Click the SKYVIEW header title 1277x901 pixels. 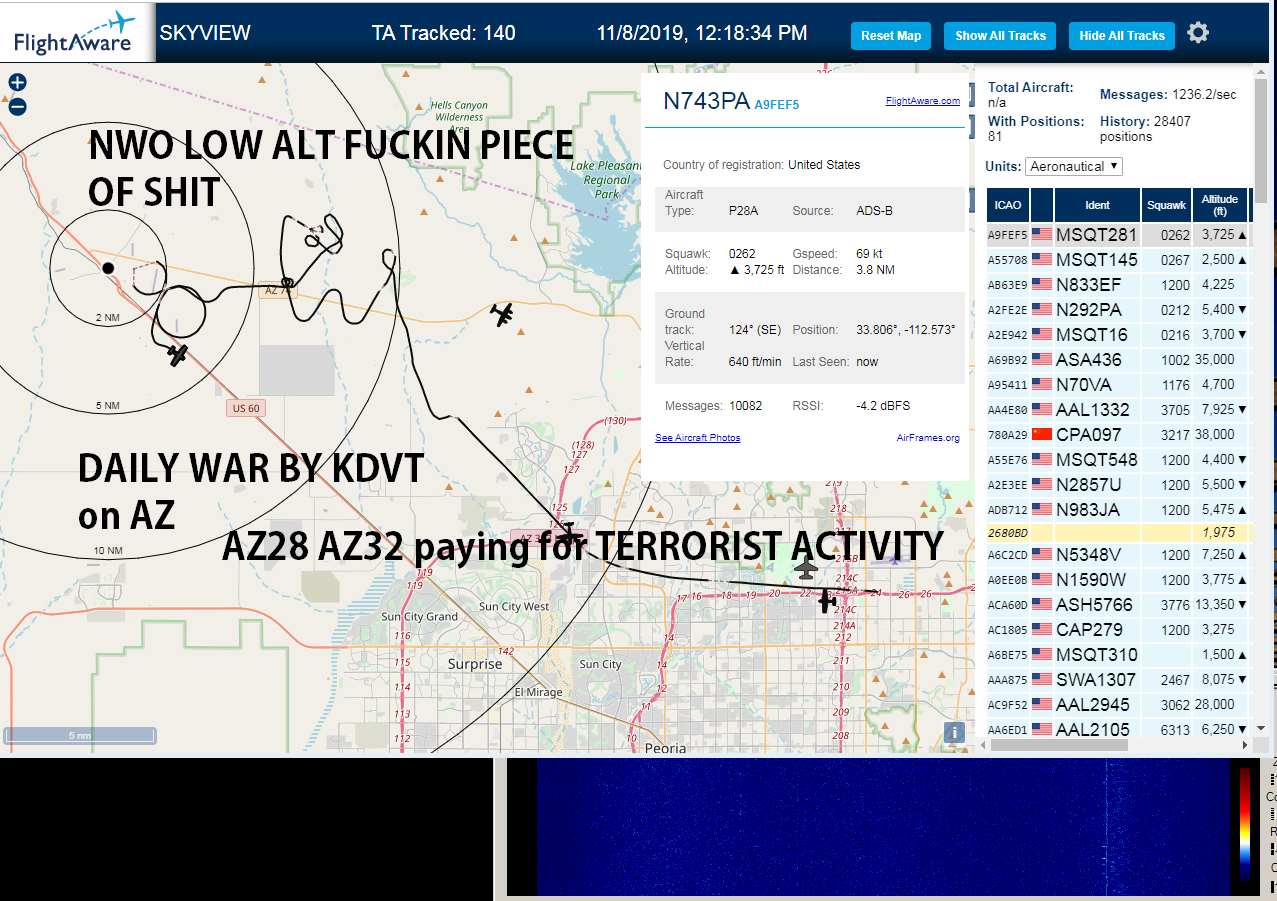pos(205,33)
